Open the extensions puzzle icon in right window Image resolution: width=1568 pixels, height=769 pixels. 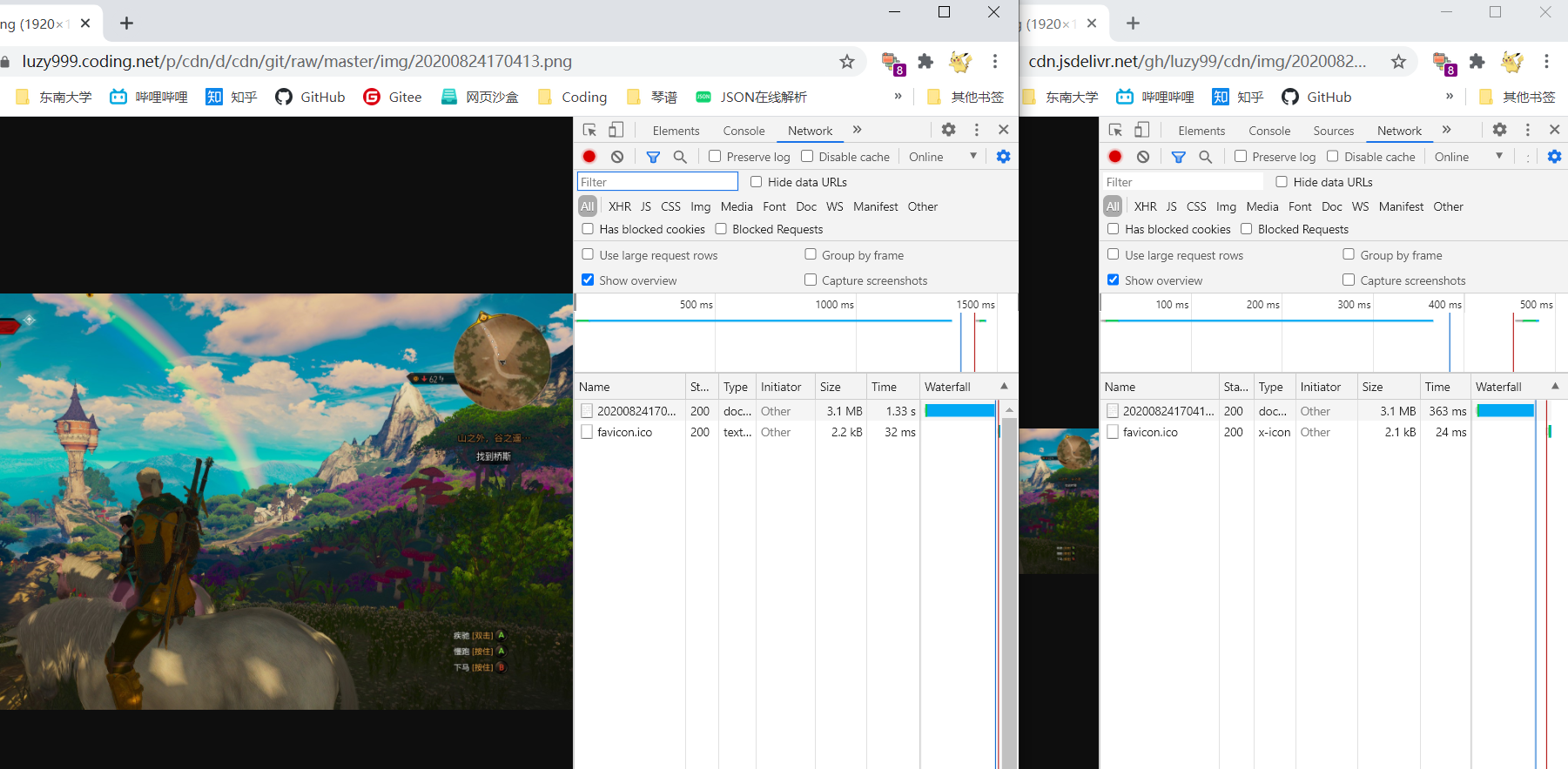point(1477,61)
